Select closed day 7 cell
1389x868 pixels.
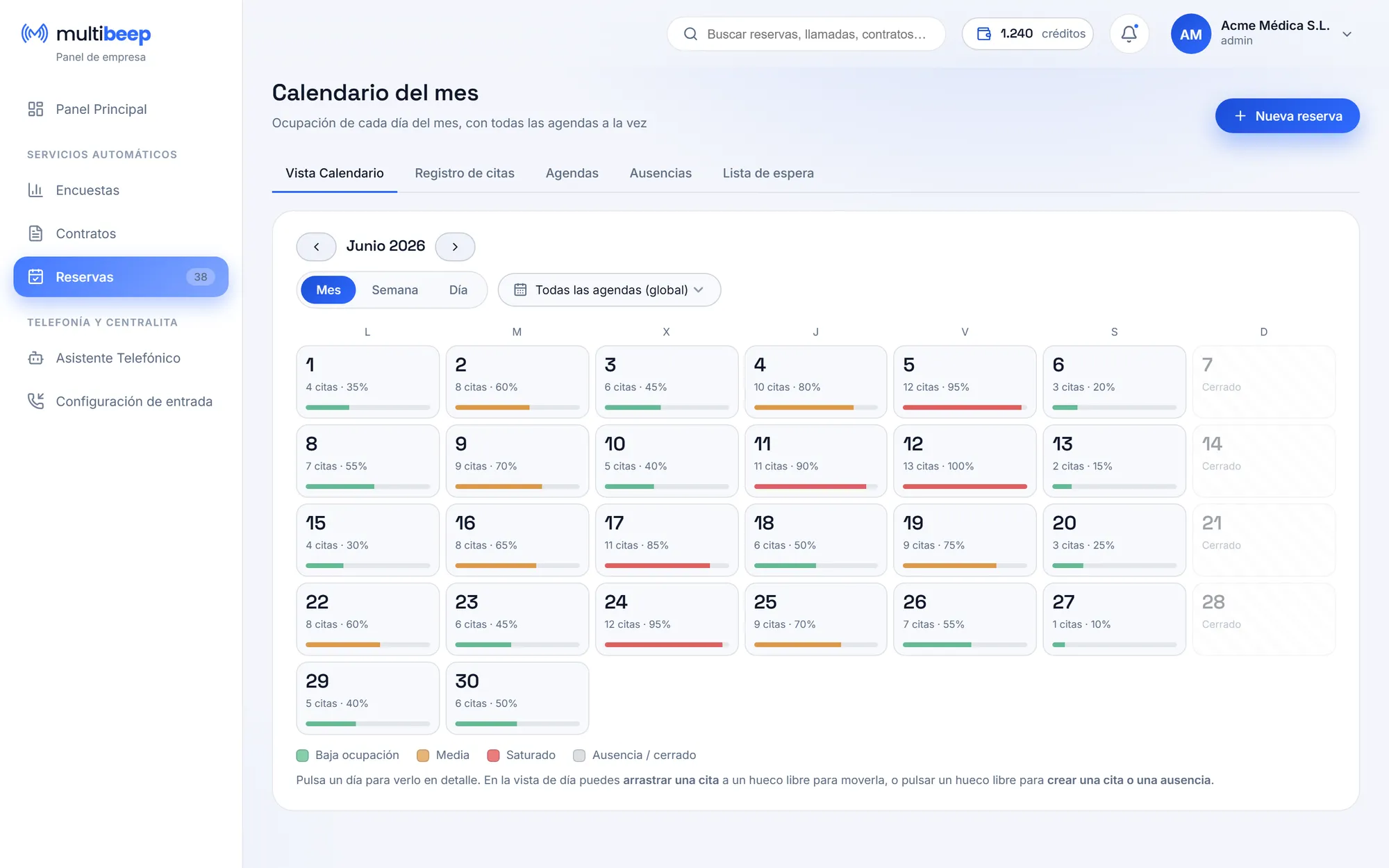click(x=1263, y=382)
